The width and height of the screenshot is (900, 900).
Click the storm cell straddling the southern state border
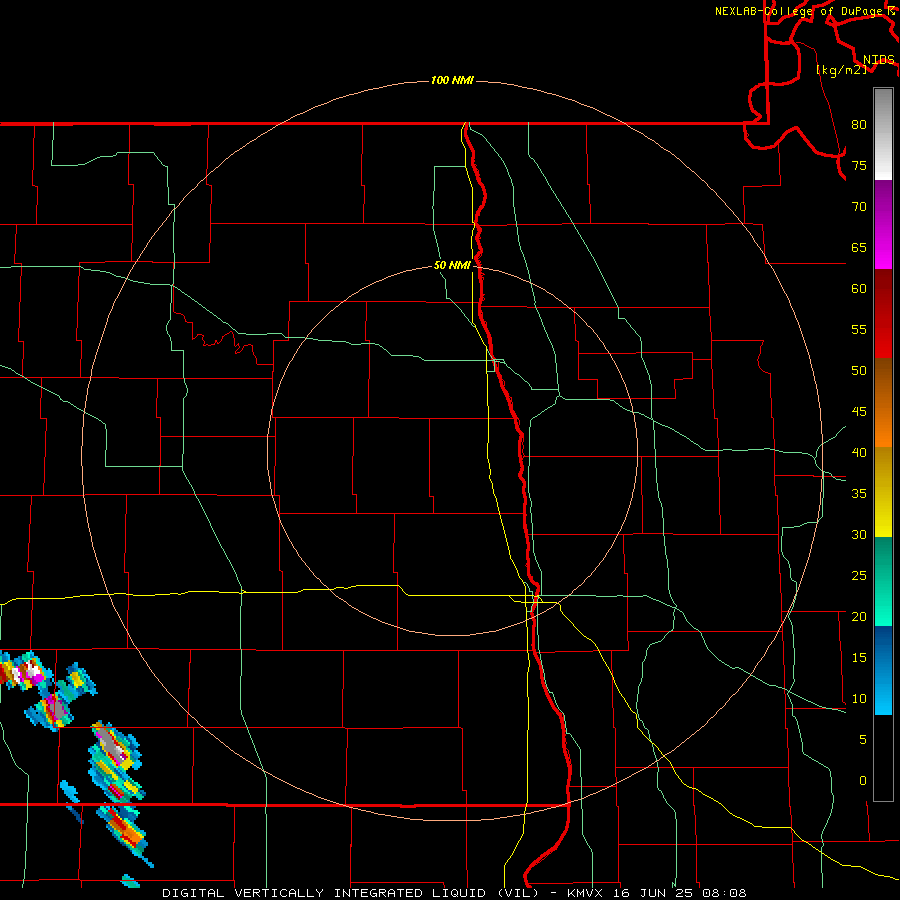[x=124, y=831]
